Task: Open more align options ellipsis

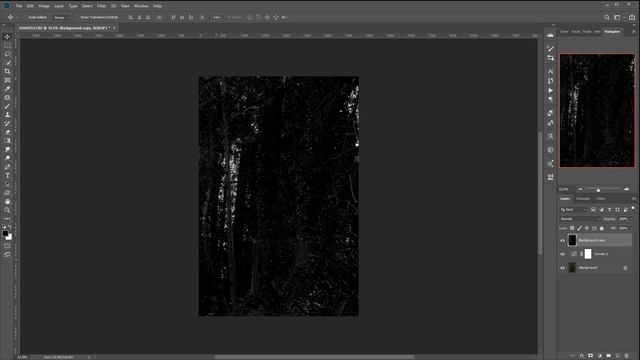Action: point(217,18)
